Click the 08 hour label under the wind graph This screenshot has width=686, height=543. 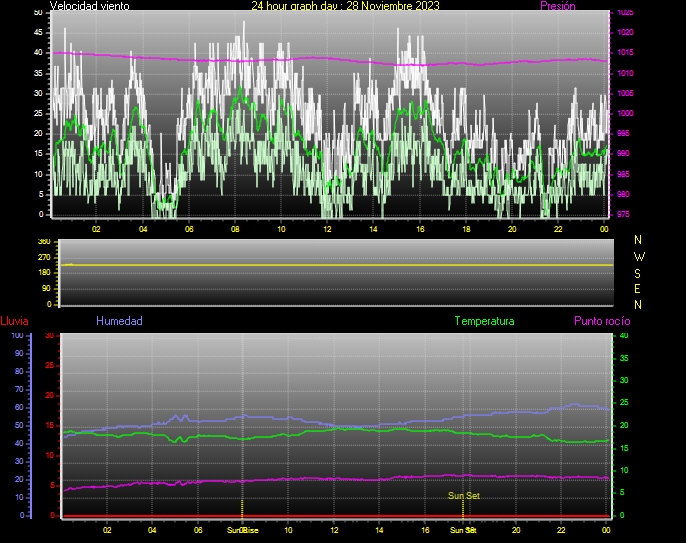(235, 229)
